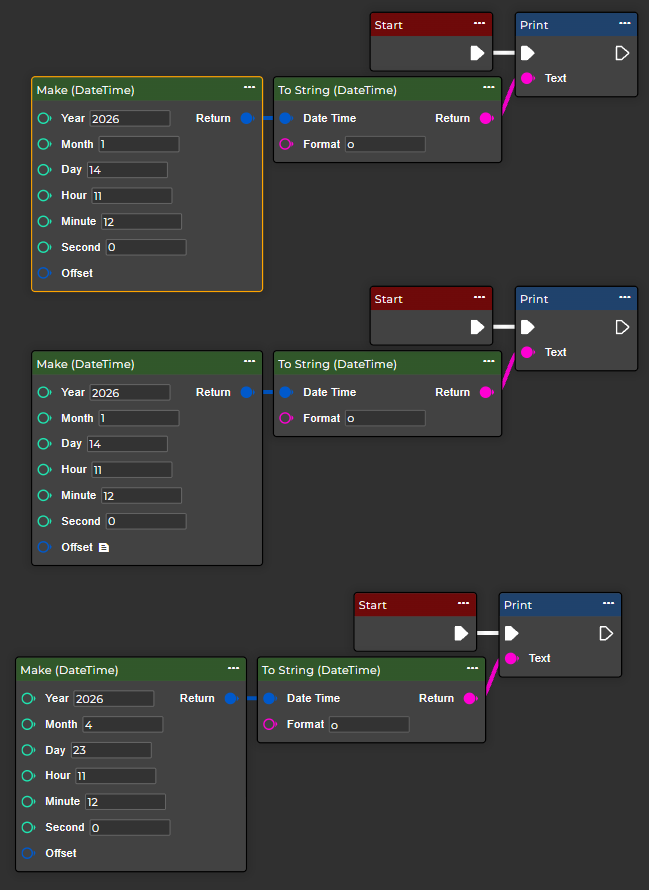Click the Format pin on the middle To String node
Screen dimensions: 649x890
pos(285,418)
